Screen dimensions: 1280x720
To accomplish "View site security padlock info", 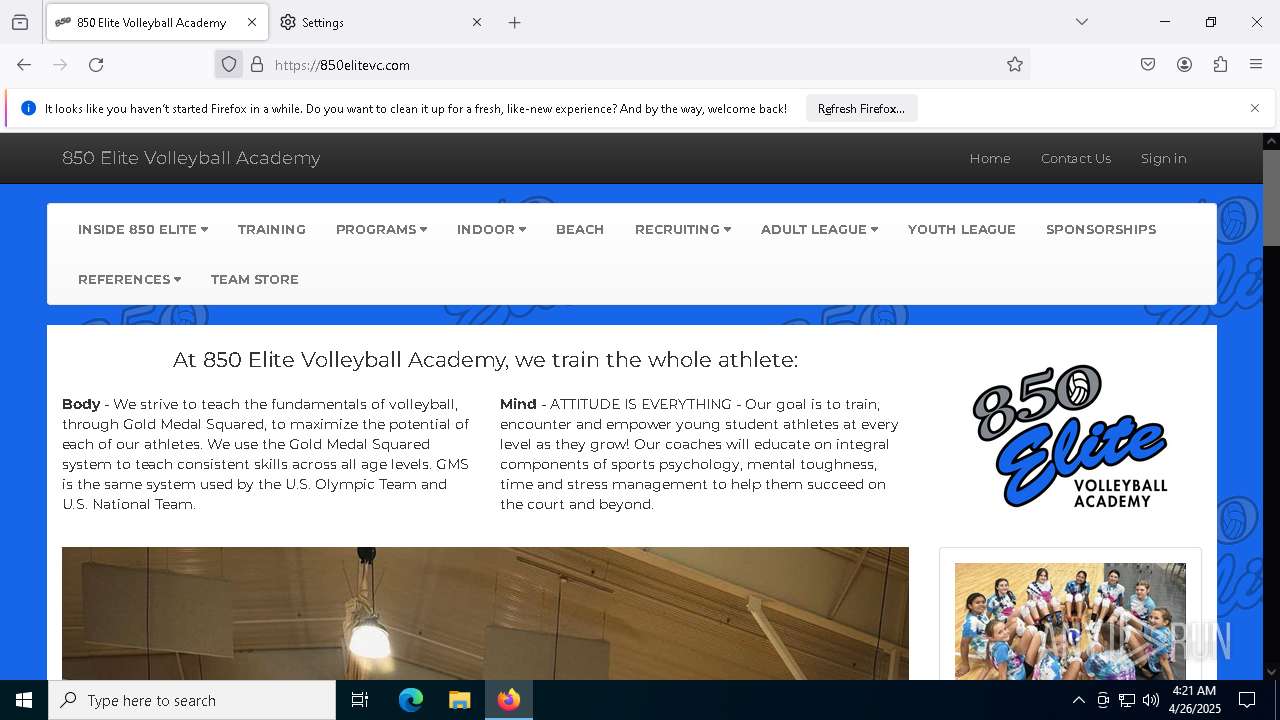I will click(257, 65).
